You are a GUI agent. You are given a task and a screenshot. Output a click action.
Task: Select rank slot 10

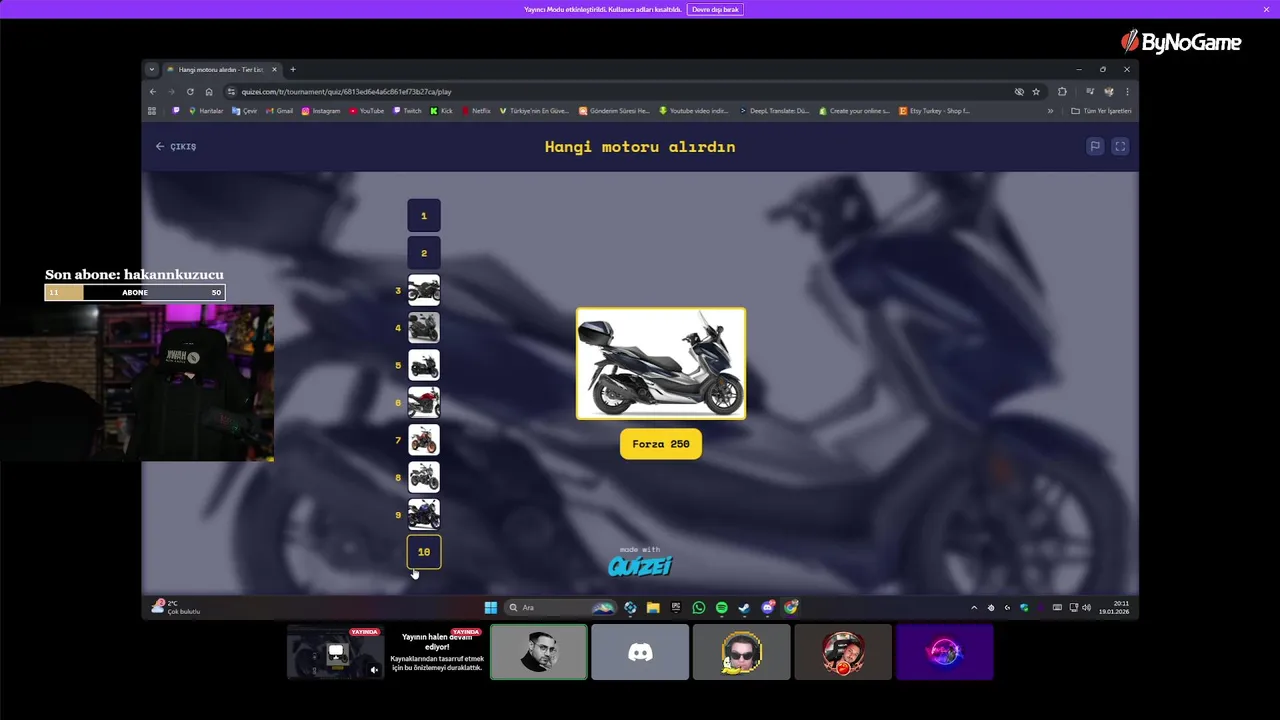point(424,552)
